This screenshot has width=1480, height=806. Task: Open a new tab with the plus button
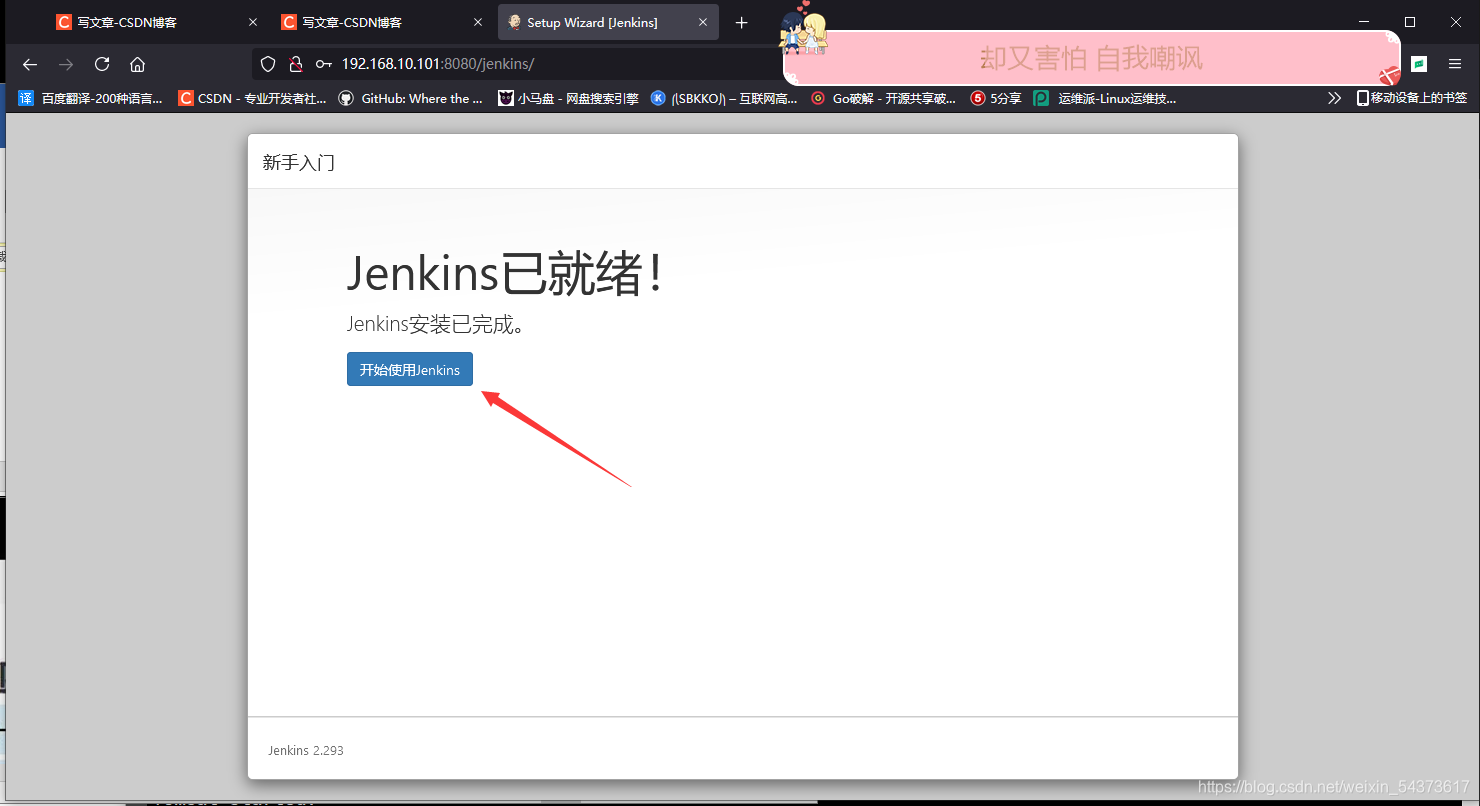click(x=741, y=22)
